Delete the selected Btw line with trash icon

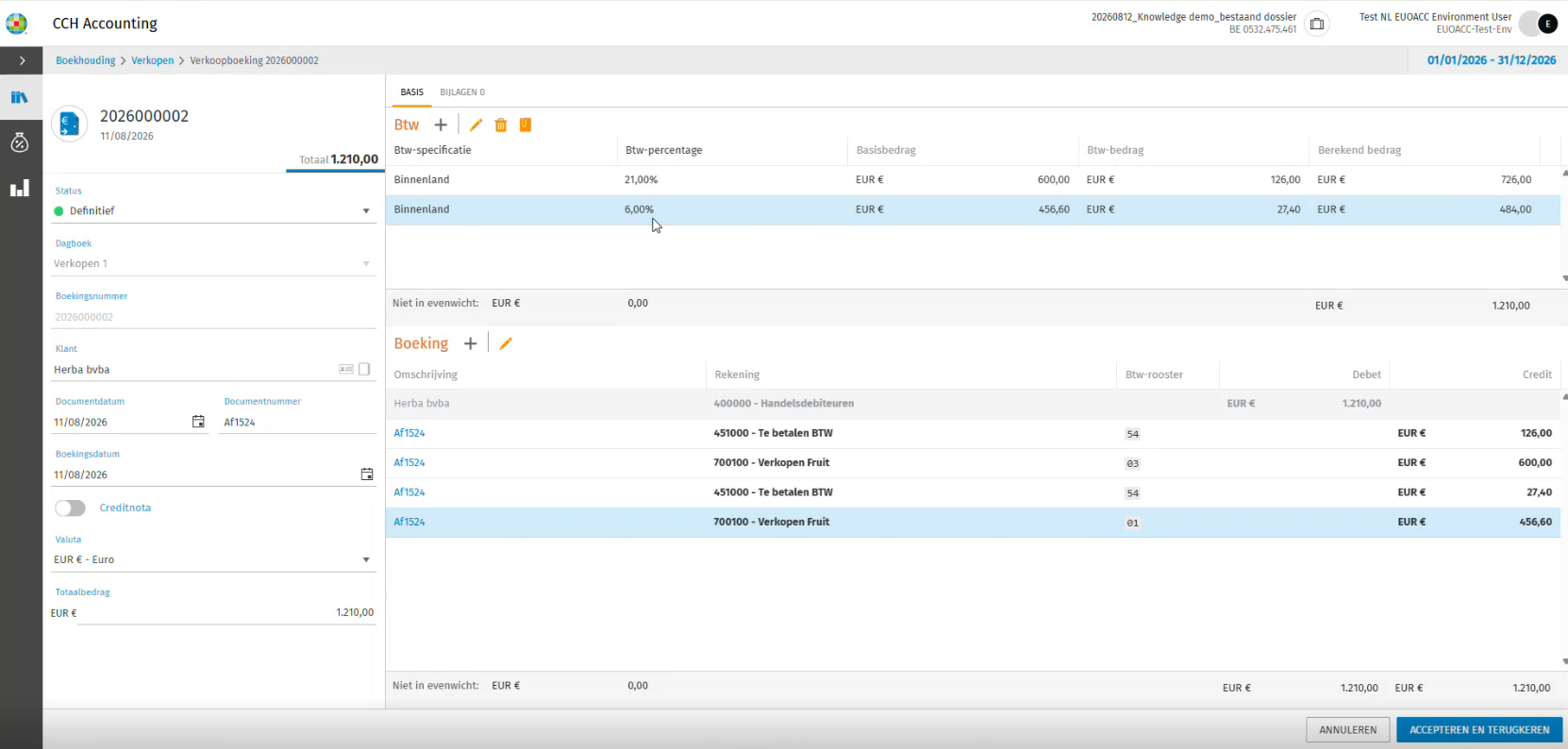[x=501, y=125]
